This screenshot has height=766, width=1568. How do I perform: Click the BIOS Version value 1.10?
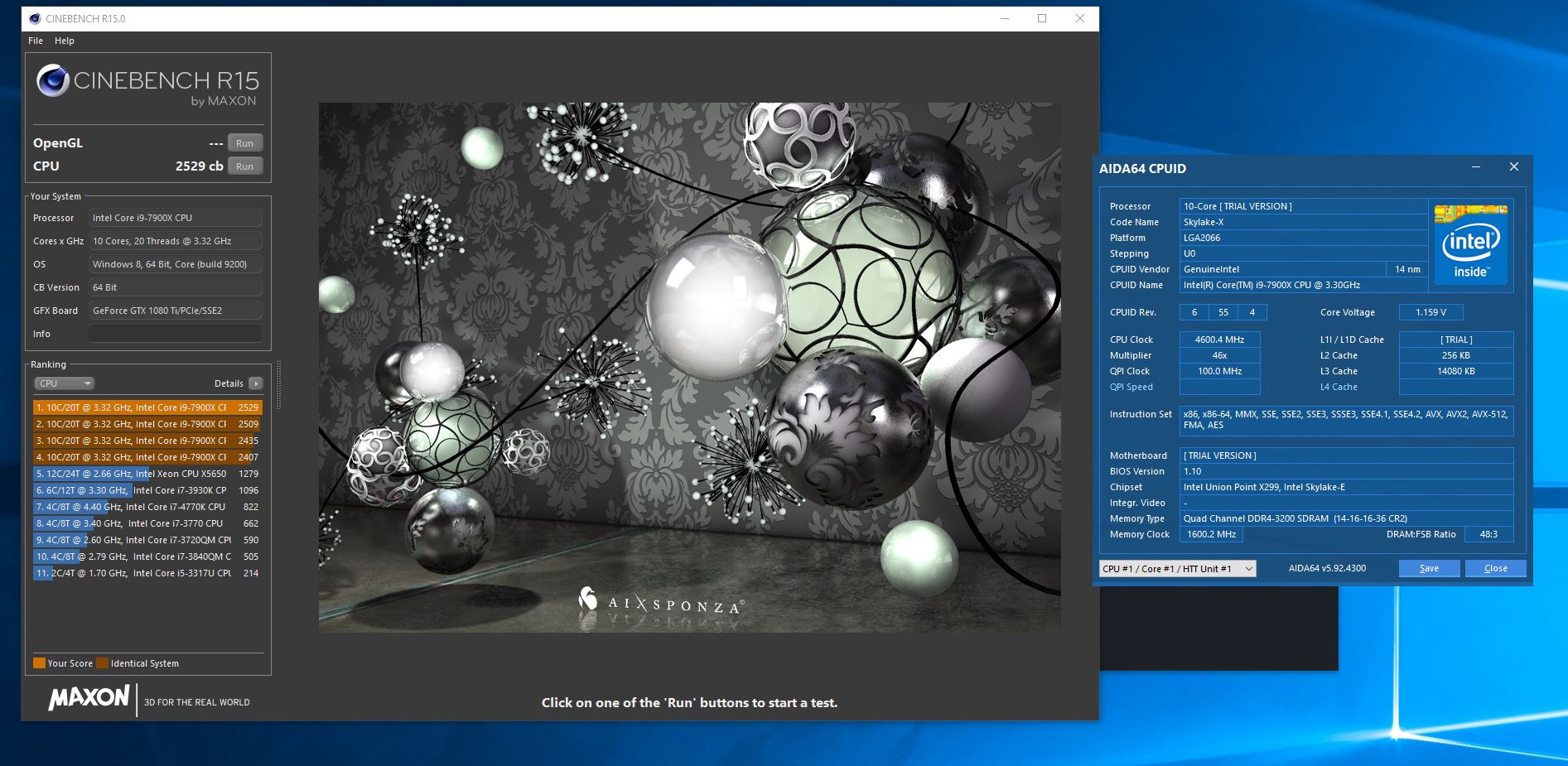(1346, 471)
